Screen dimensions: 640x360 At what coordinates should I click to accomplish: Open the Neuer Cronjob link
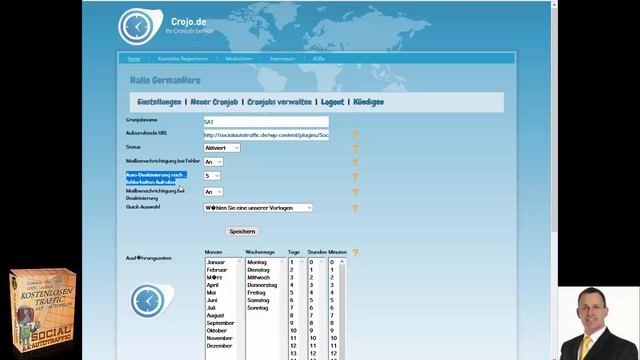pos(214,102)
